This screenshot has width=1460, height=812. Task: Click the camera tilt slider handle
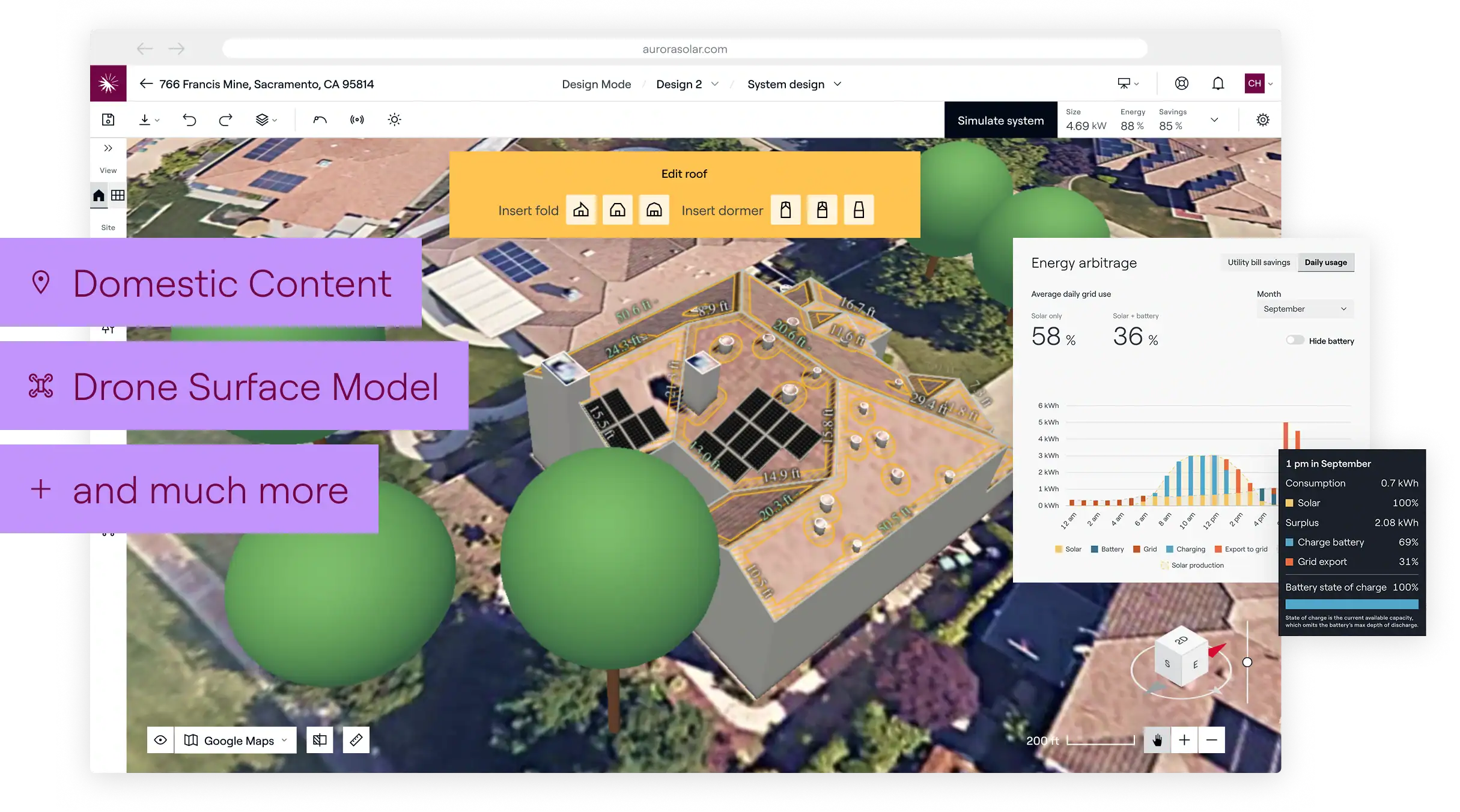(1247, 662)
